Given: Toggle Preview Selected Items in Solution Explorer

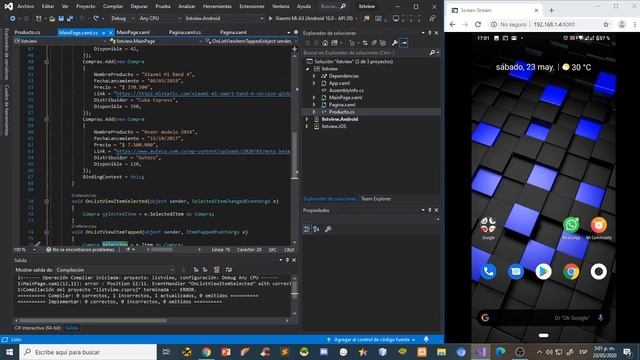Looking at the screenshot, I should [x=404, y=43].
